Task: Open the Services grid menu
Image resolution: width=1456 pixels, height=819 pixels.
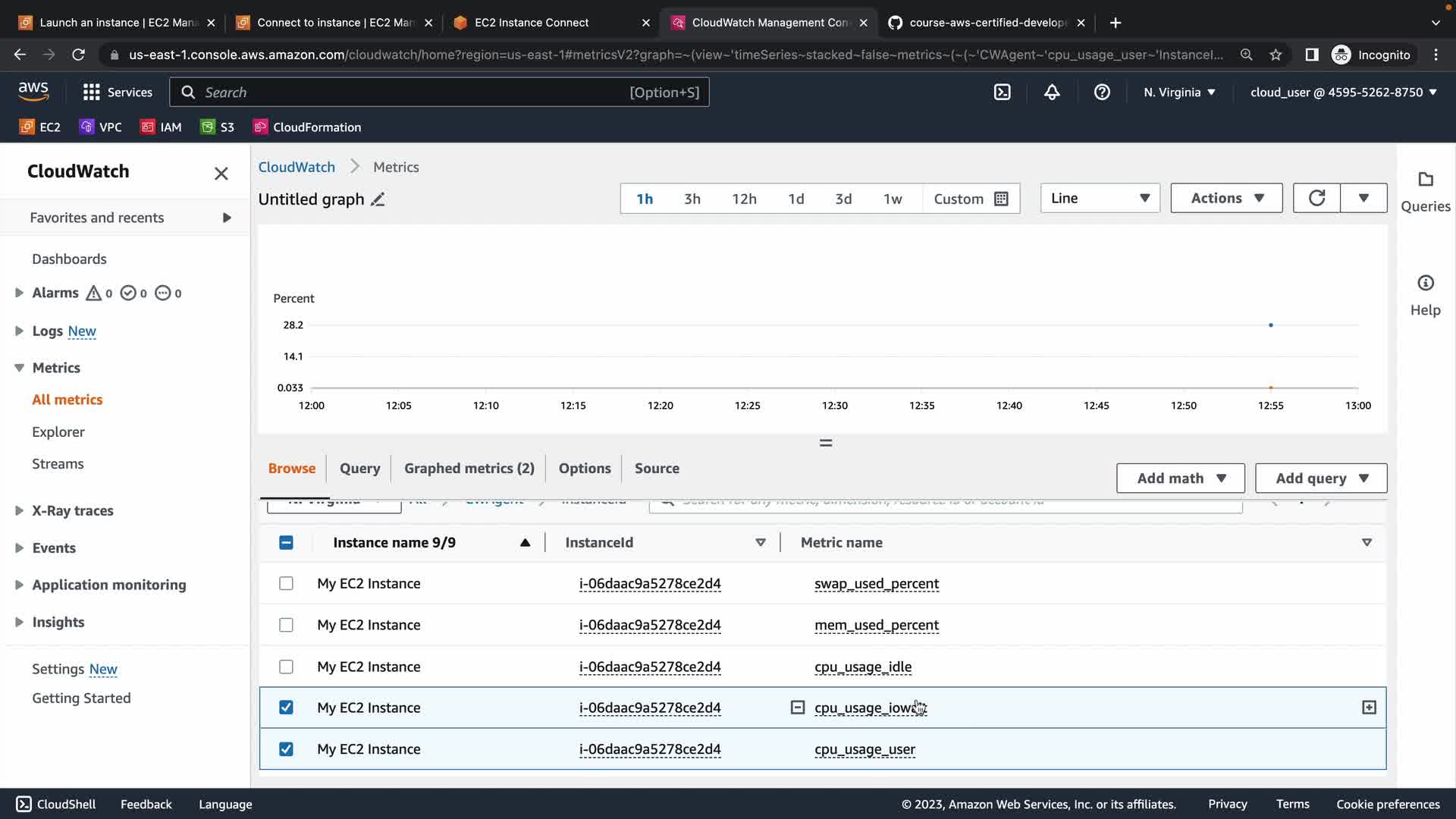Action: (92, 92)
